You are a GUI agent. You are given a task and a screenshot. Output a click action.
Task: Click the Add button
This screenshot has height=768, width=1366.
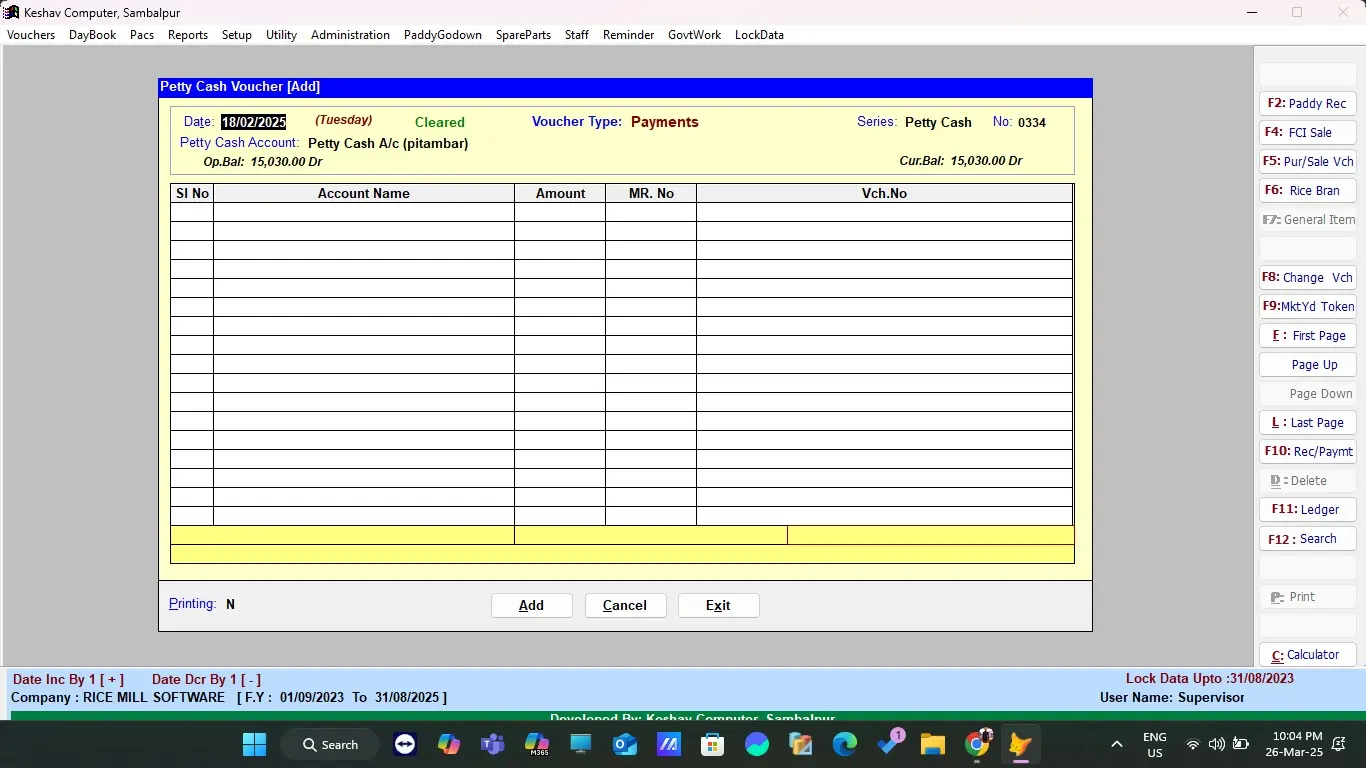[531, 606]
